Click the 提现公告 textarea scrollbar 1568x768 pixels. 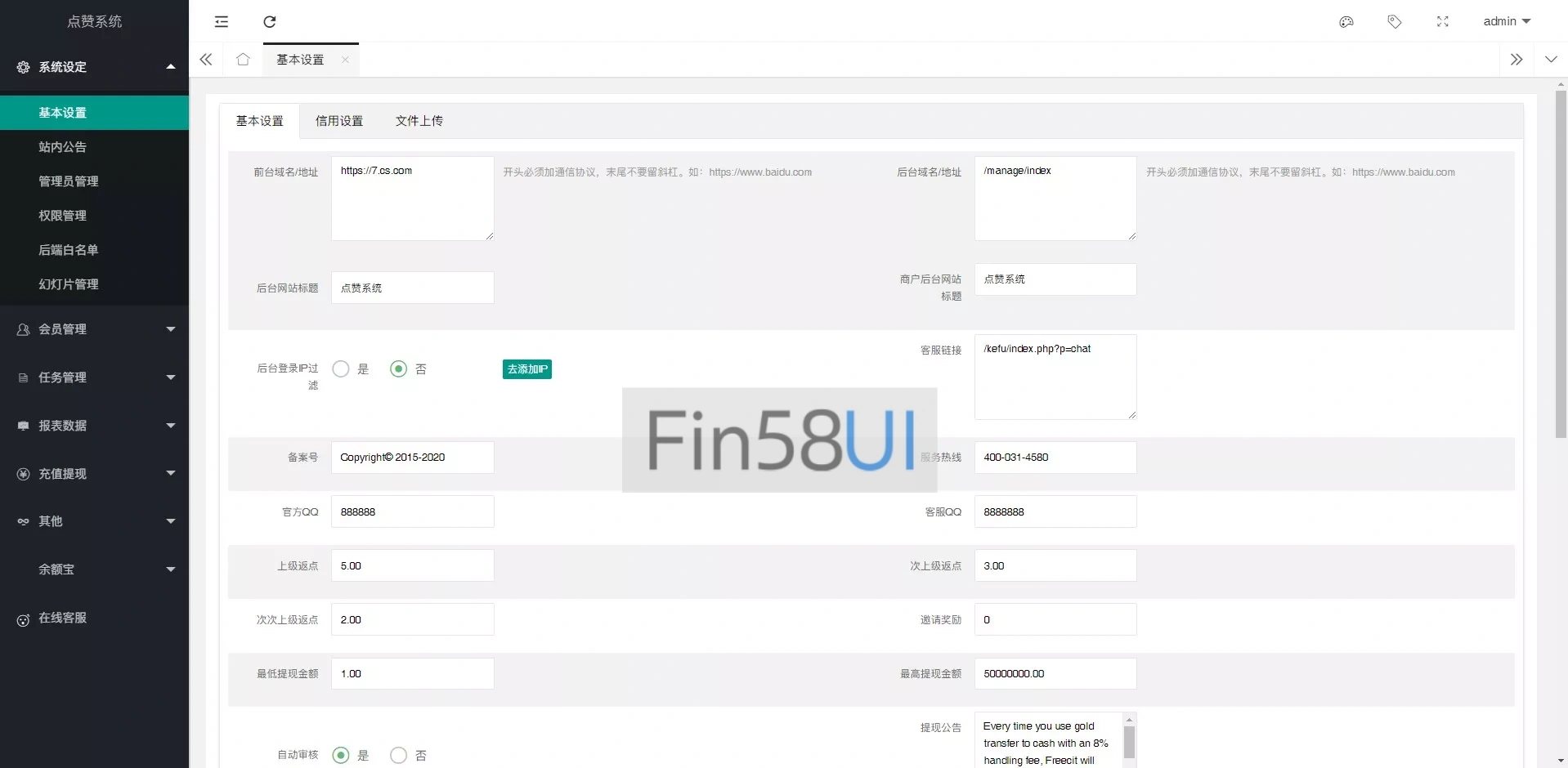1129,742
